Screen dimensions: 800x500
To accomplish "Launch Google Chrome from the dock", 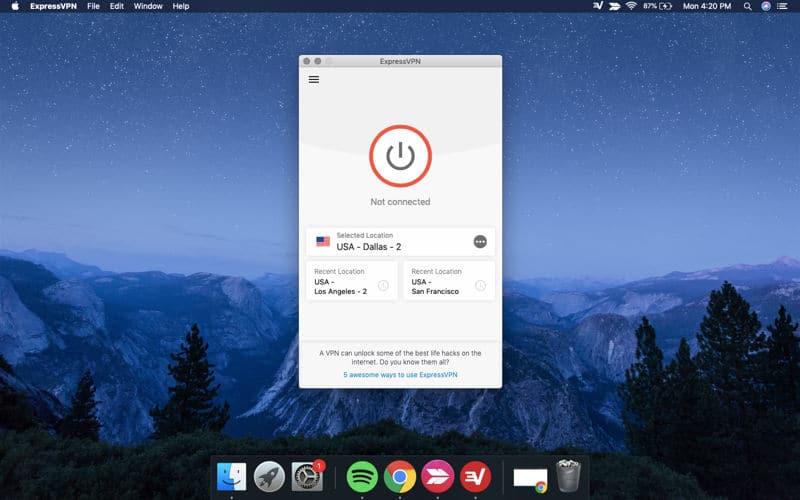I will [x=400, y=477].
